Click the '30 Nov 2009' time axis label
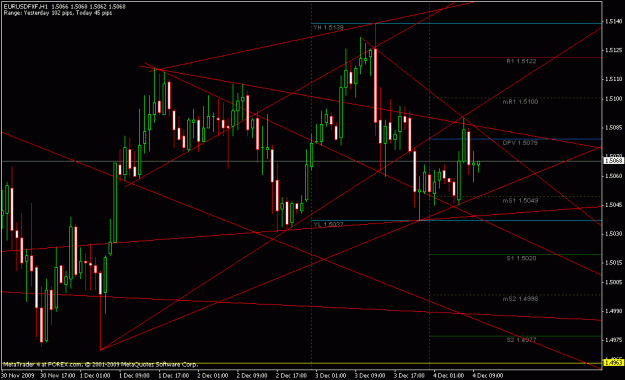 click(18, 375)
